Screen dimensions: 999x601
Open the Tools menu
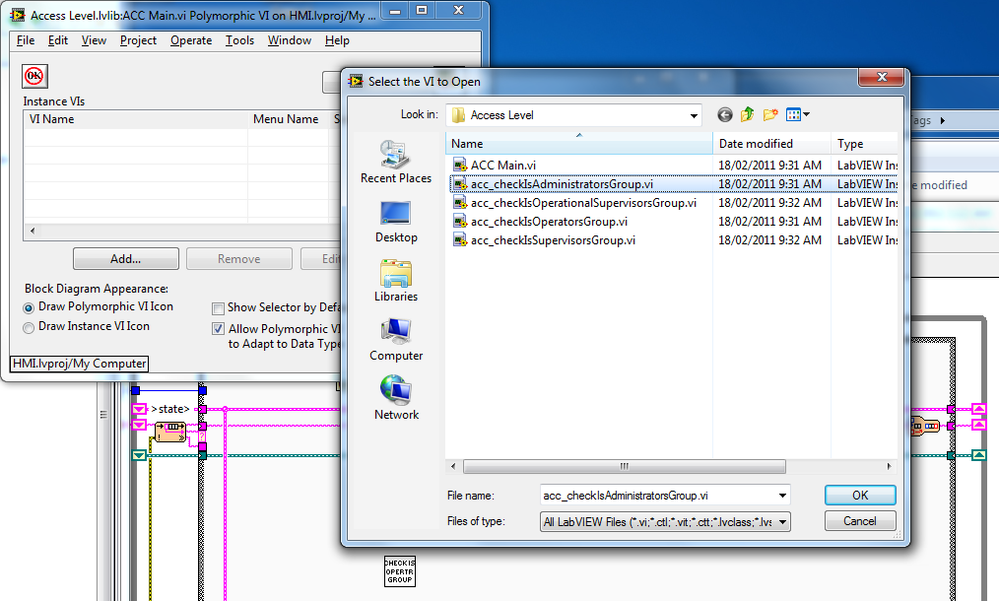[240, 40]
